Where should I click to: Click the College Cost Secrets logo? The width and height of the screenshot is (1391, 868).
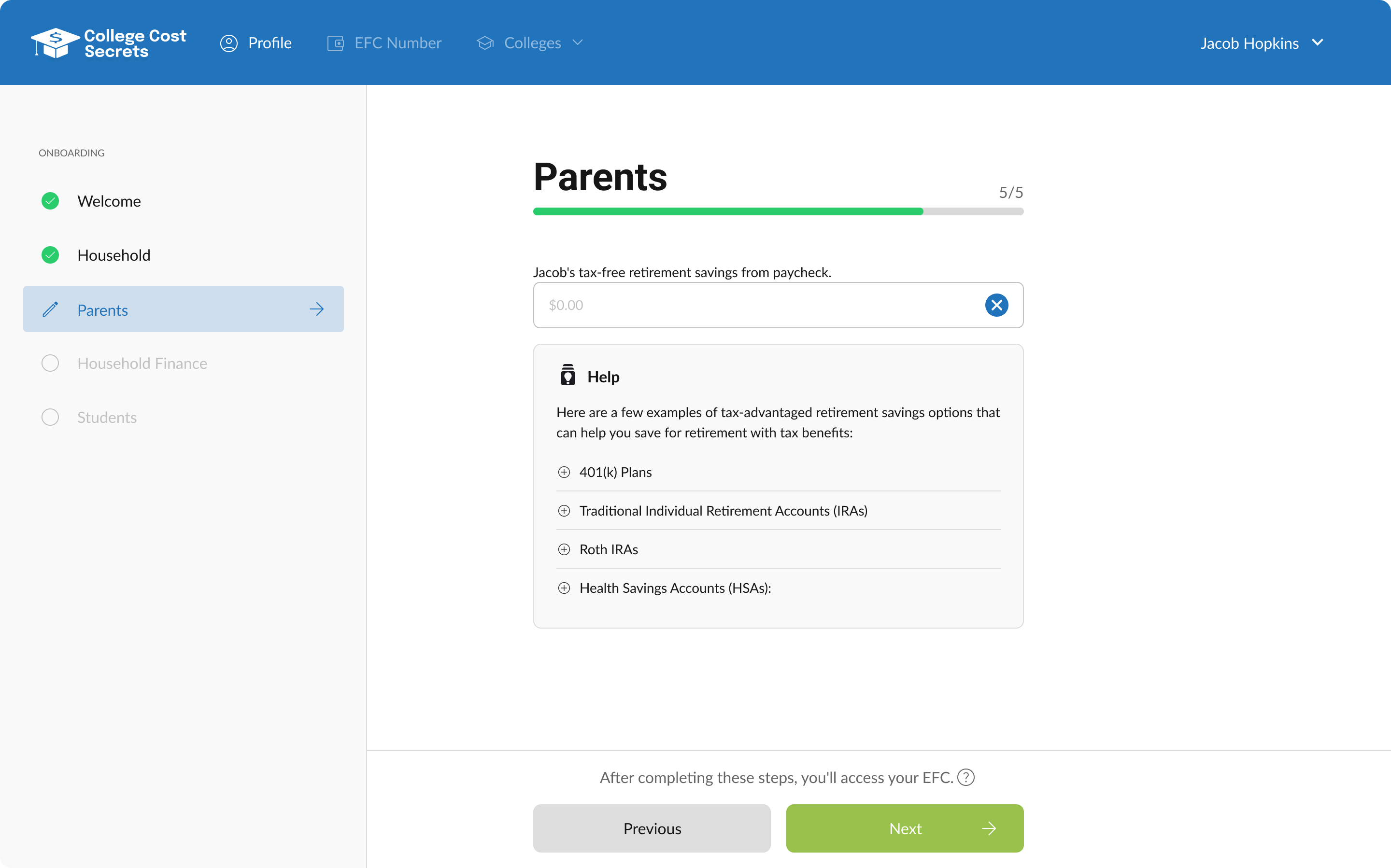(x=108, y=42)
